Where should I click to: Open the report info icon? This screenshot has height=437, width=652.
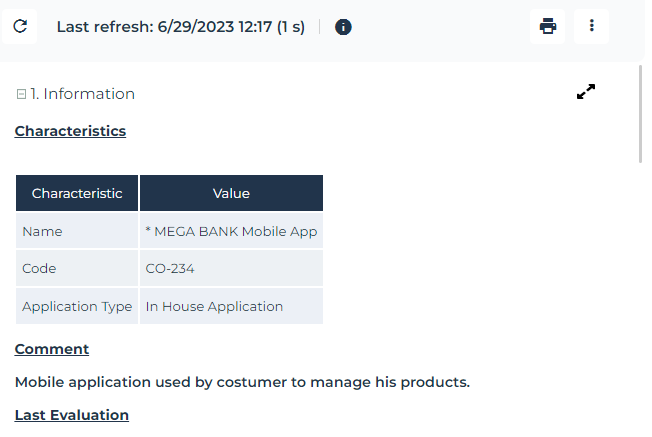click(x=343, y=27)
